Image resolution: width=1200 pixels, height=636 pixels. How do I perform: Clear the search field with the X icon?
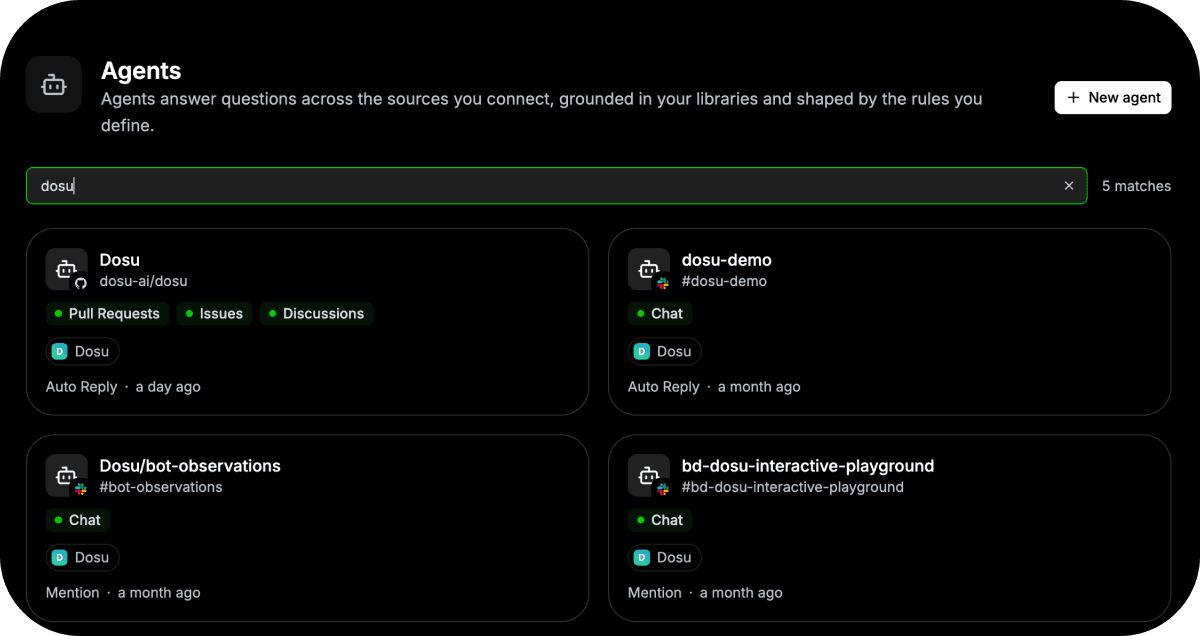(x=1069, y=186)
